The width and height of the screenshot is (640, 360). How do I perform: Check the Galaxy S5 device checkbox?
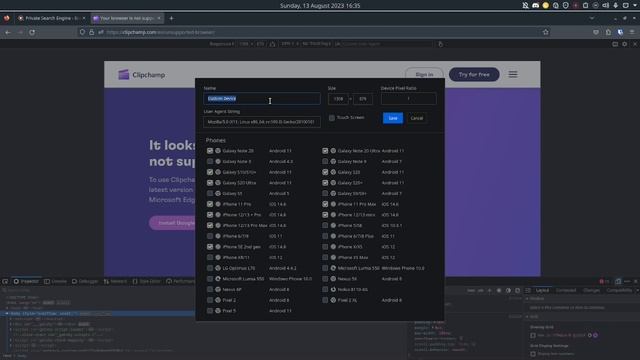(210, 193)
